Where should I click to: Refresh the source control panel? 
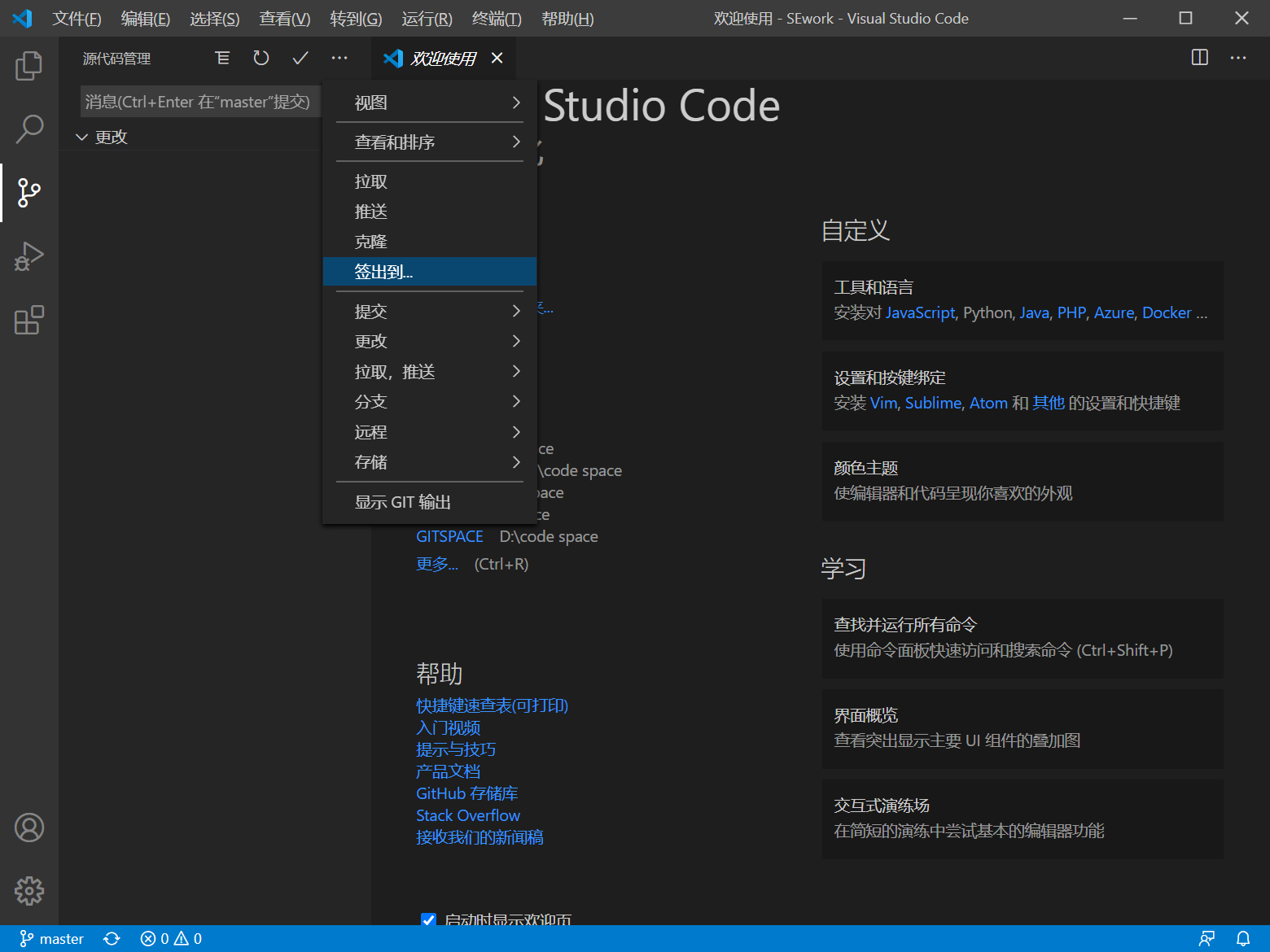pos(261,58)
